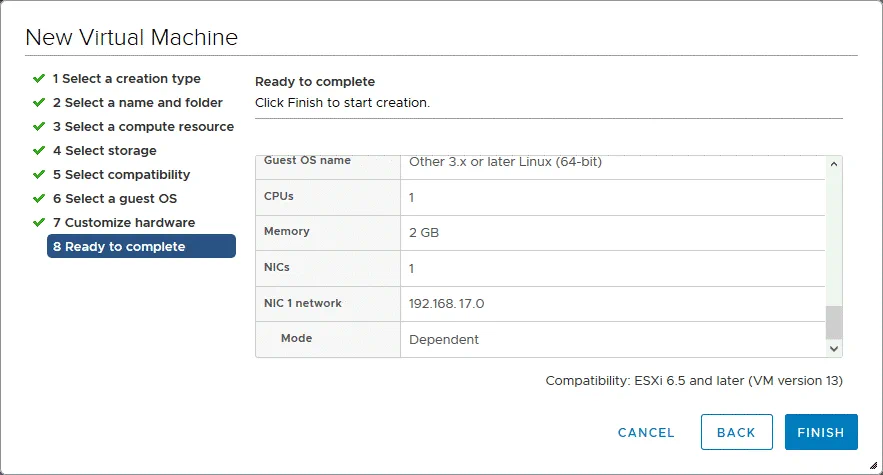Cancel the New Virtual Machine wizard
883x475 pixels.
(x=646, y=432)
